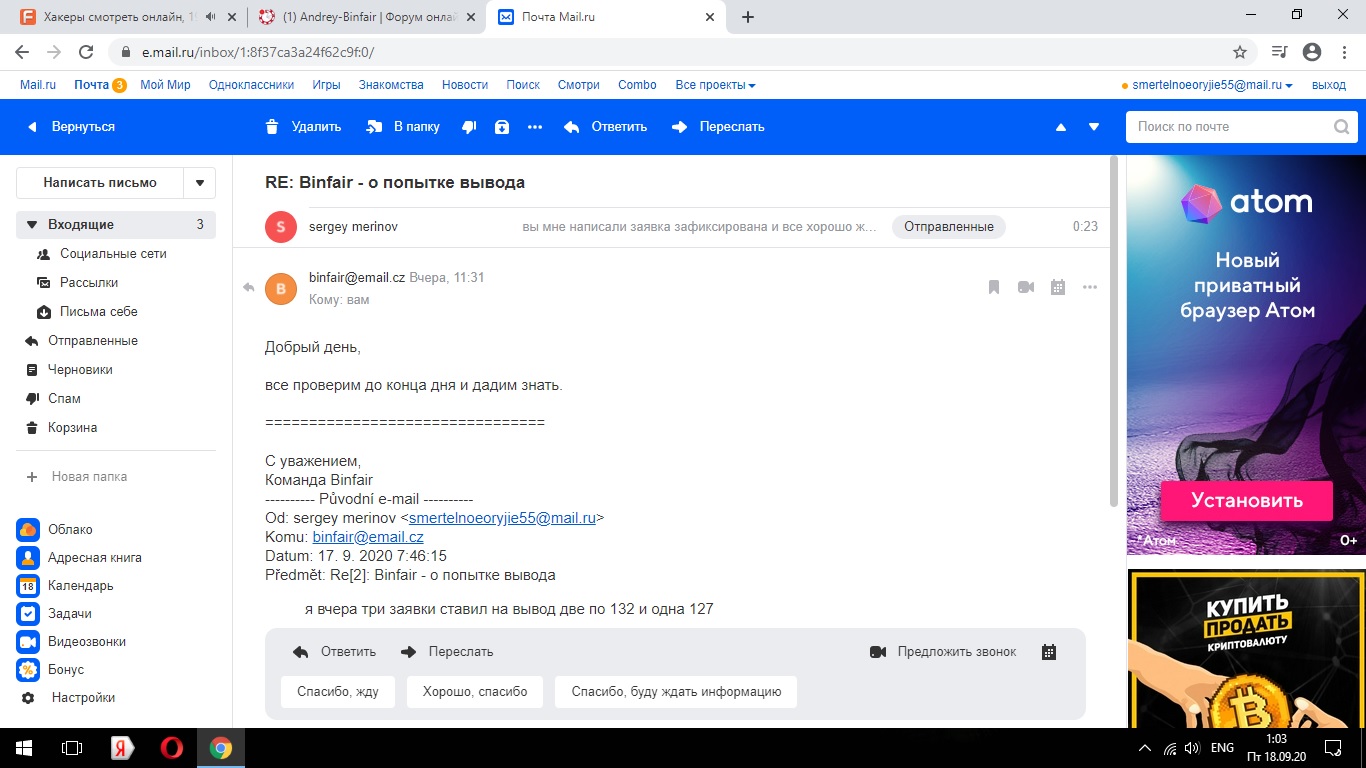Click the Вернуться back button

pyautogui.click(x=71, y=127)
